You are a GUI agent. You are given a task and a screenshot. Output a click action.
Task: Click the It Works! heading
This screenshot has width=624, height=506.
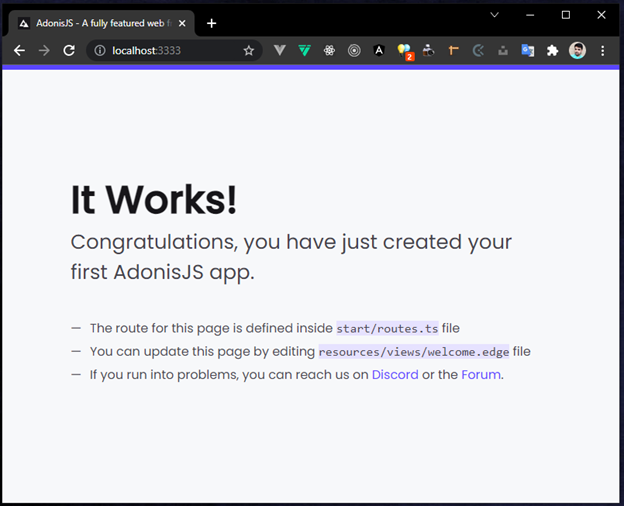coord(154,199)
